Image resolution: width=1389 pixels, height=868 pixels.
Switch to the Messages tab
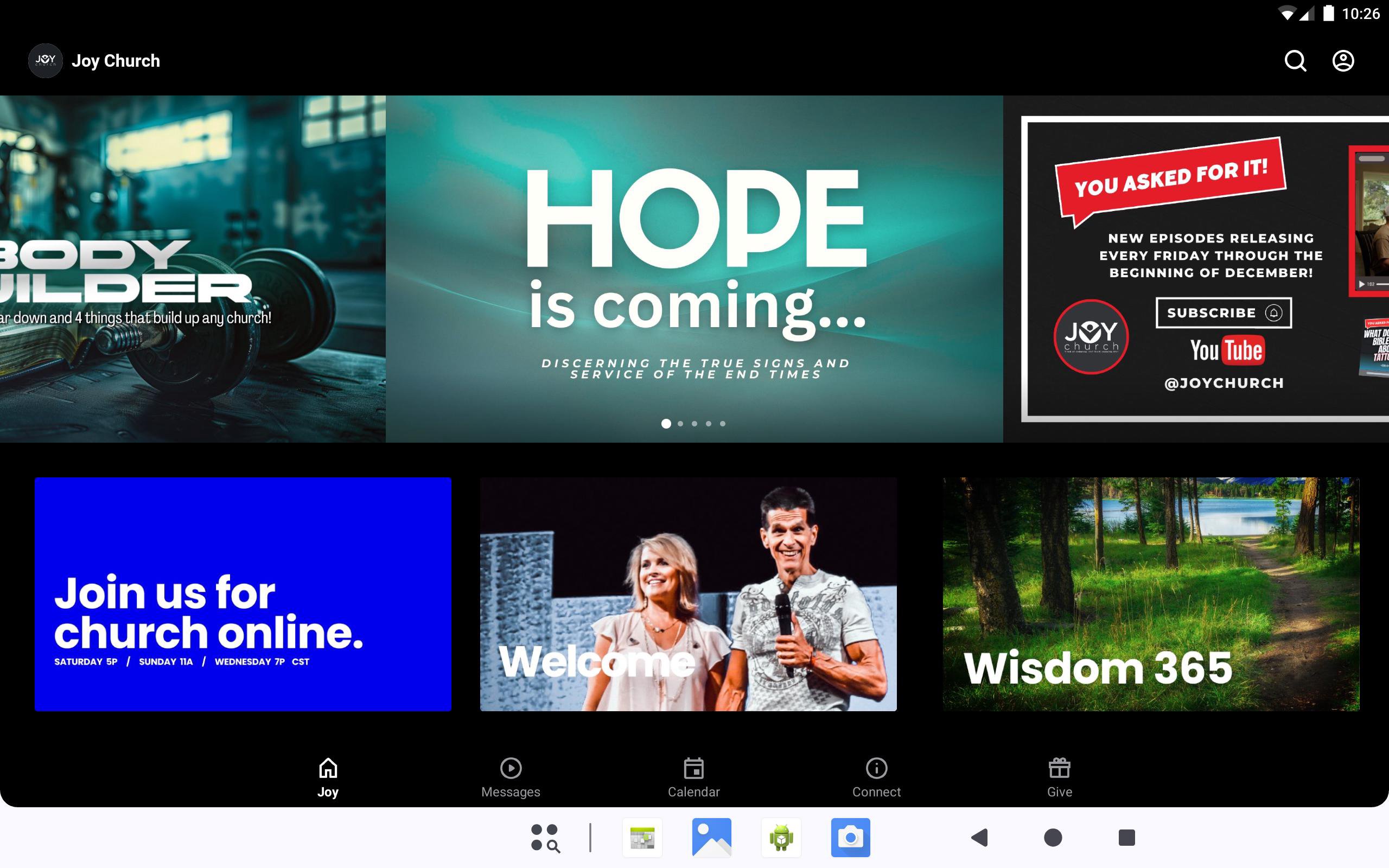point(510,777)
